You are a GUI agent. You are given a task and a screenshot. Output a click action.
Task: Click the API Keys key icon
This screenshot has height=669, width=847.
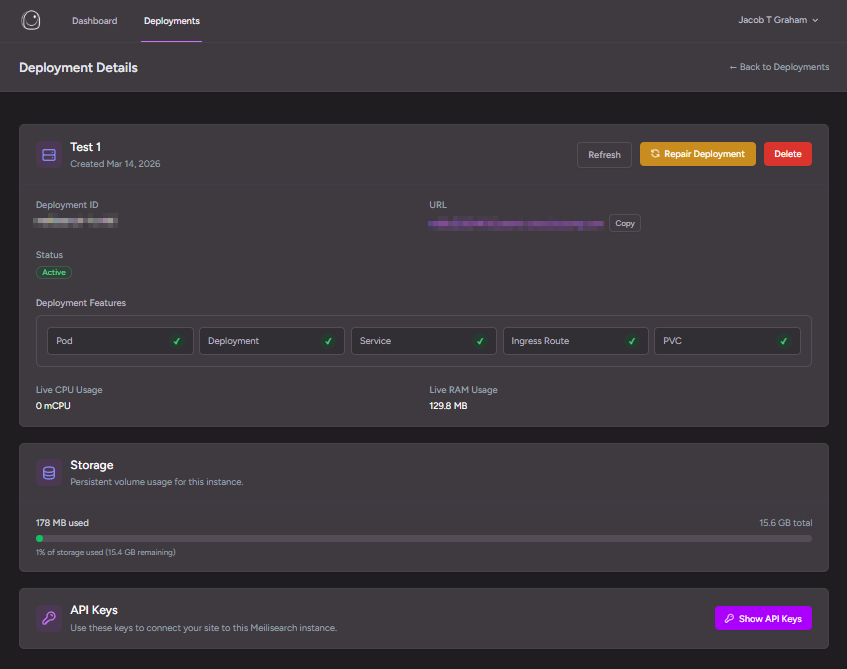click(48, 618)
